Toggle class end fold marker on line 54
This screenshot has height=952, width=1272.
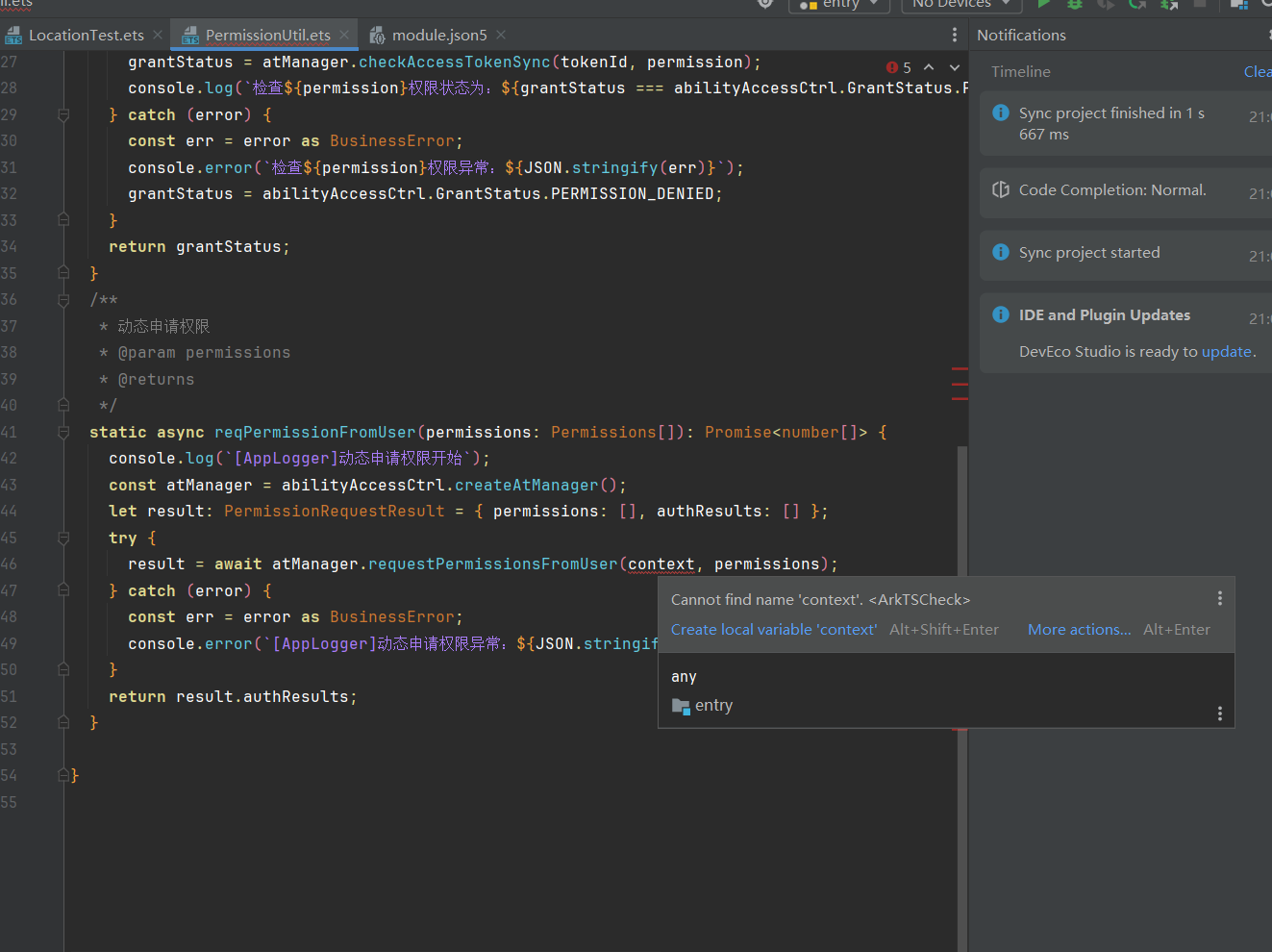point(63,775)
